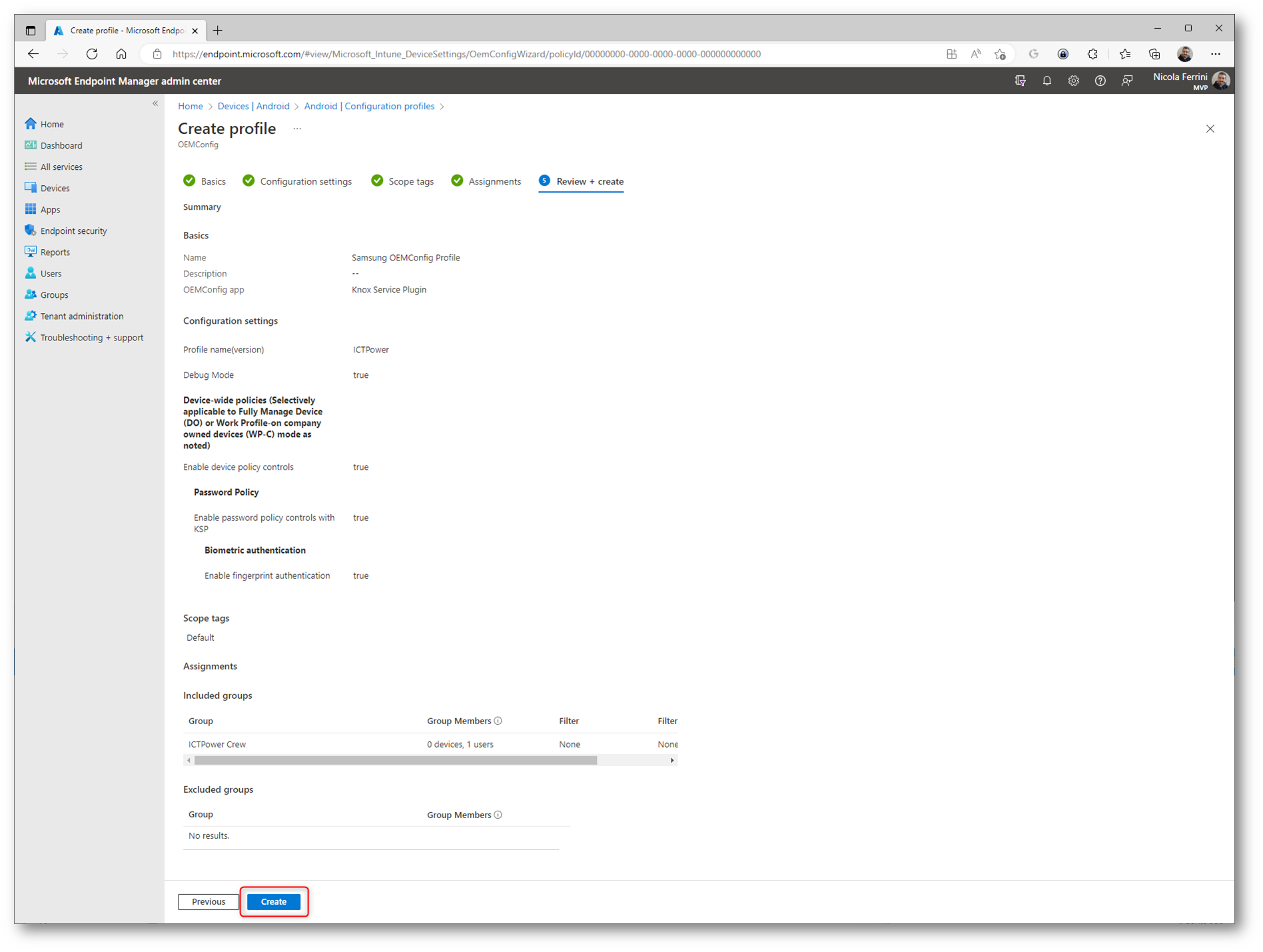Viewport: 1263px width, 952px height.
Task: Click the scrollbar right arrow
Action: [672, 760]
